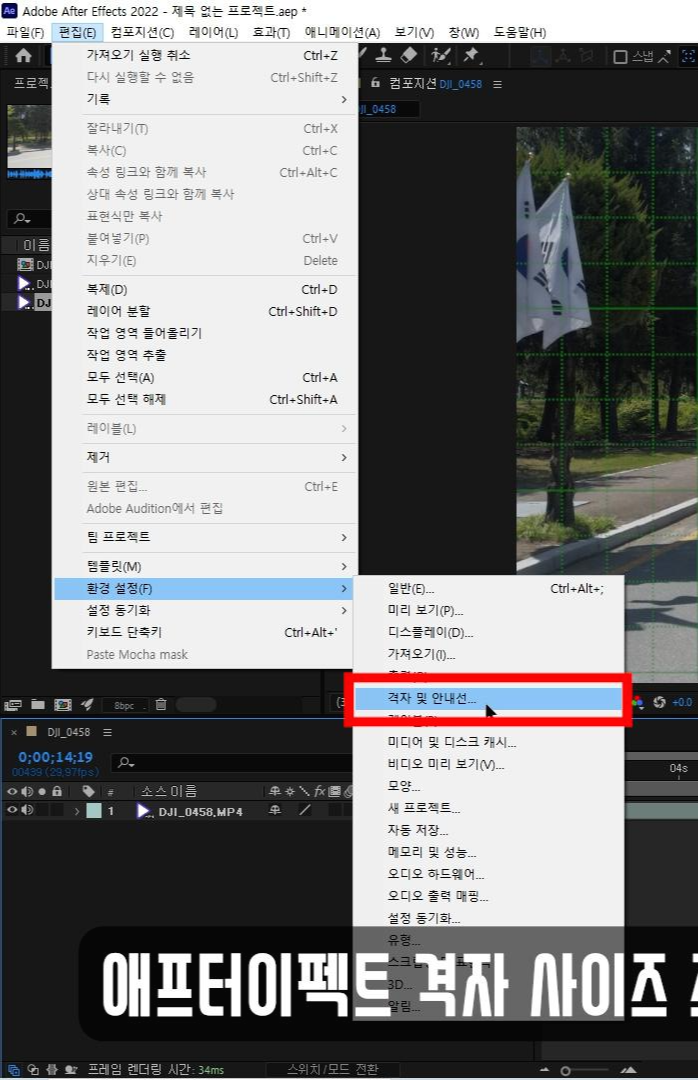Open the 레이어(L) menu
Viewport: 698px width, 1080px height.
(213, 32)
